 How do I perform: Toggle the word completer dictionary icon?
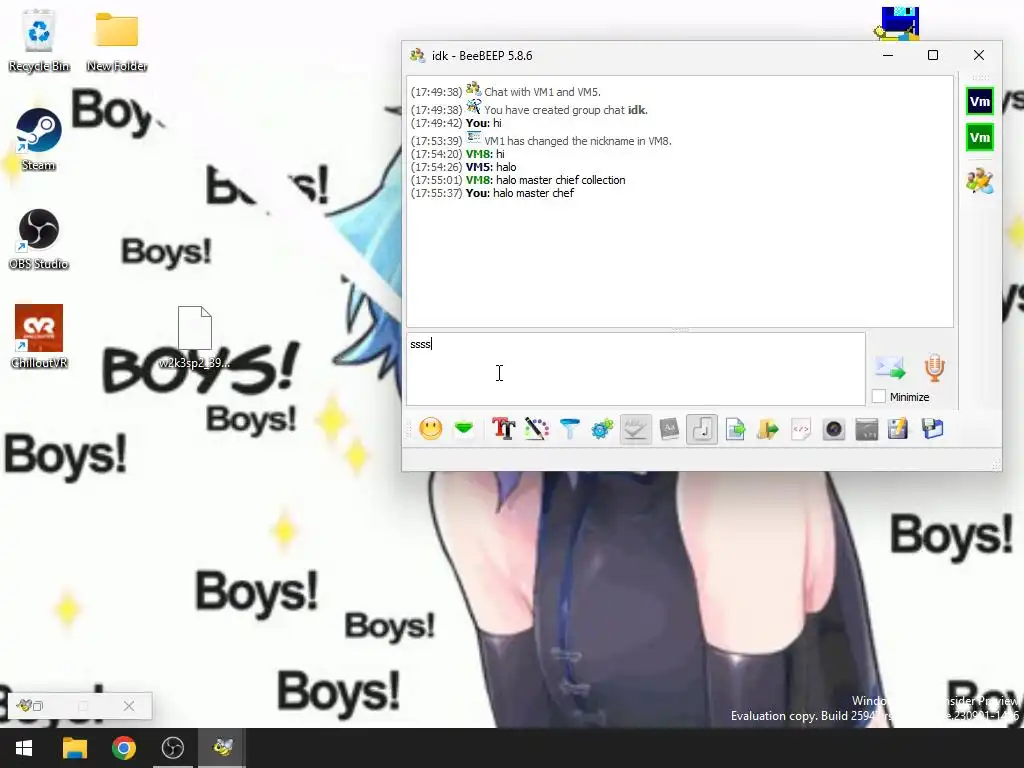coord(669,429)
